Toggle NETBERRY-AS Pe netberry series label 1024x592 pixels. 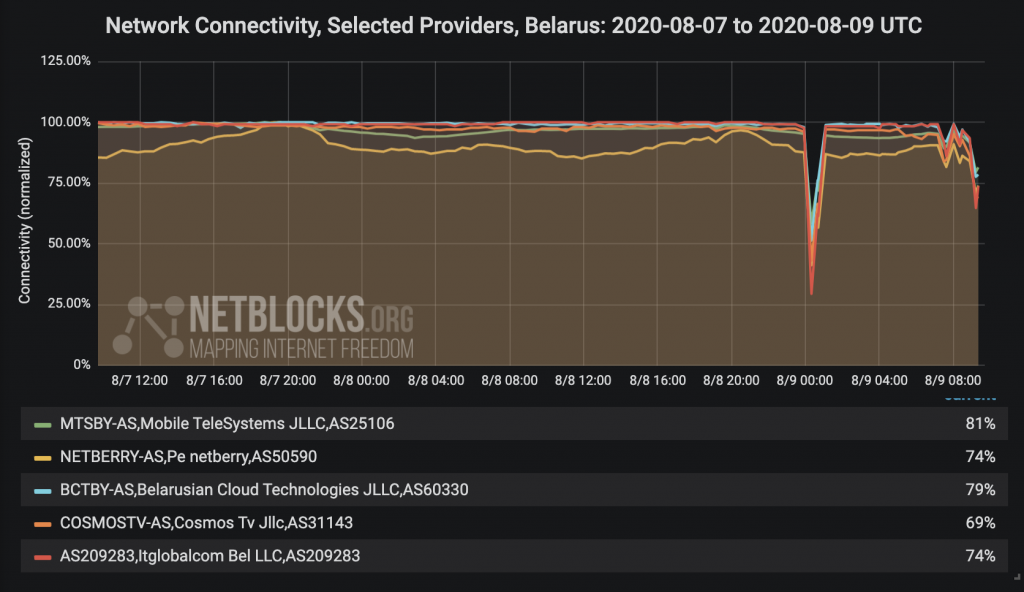tap(188, 456)
